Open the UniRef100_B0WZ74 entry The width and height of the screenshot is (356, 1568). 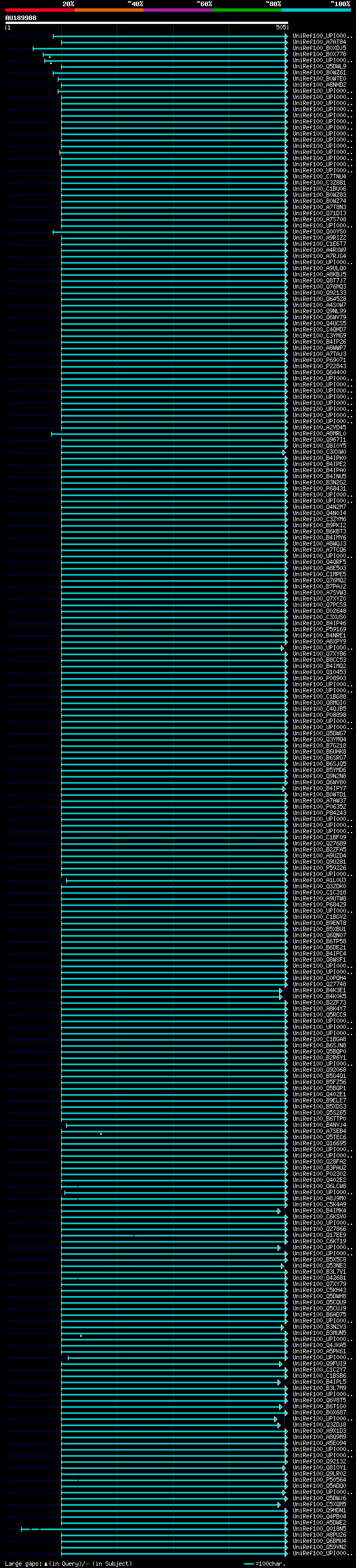tap(319, 201)
